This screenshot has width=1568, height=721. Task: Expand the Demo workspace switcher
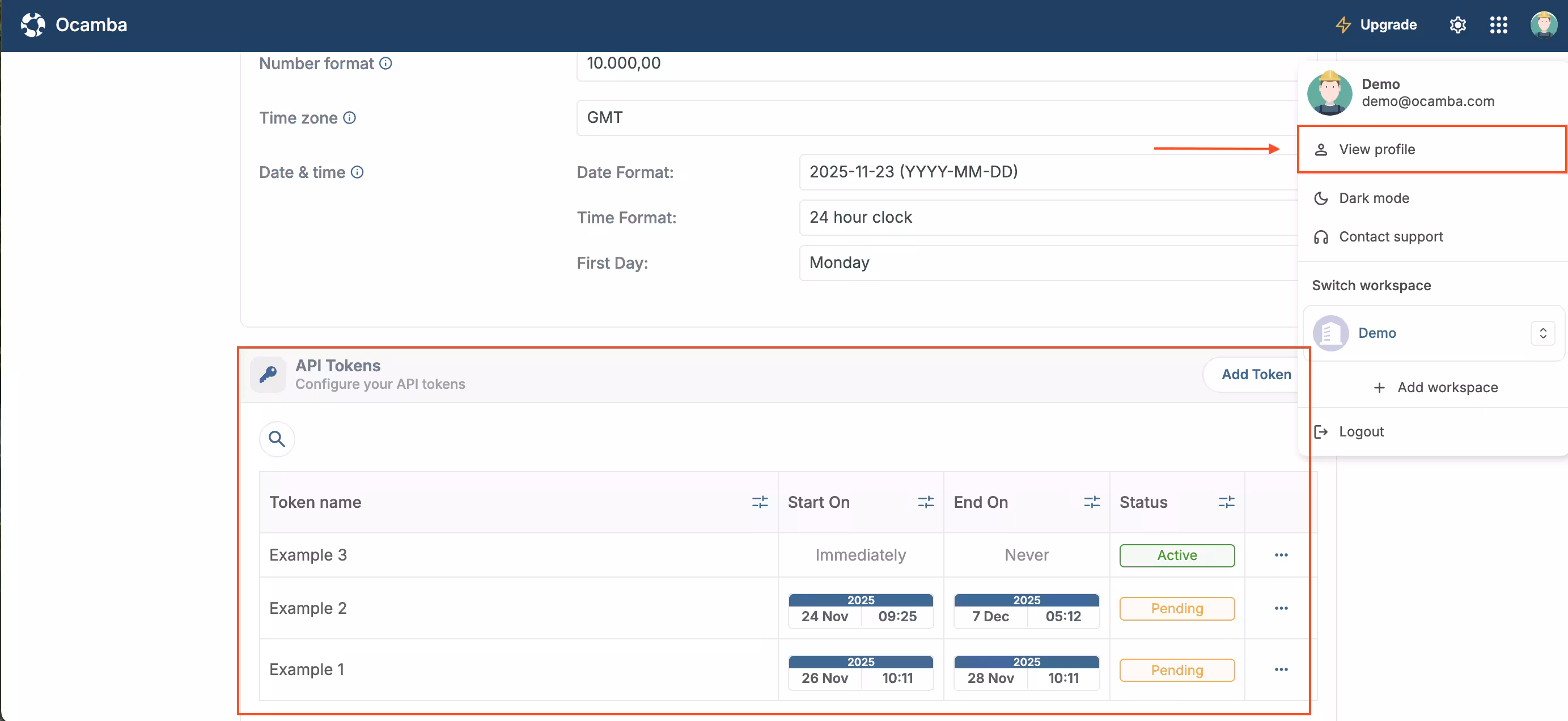tap(1542, 333)
